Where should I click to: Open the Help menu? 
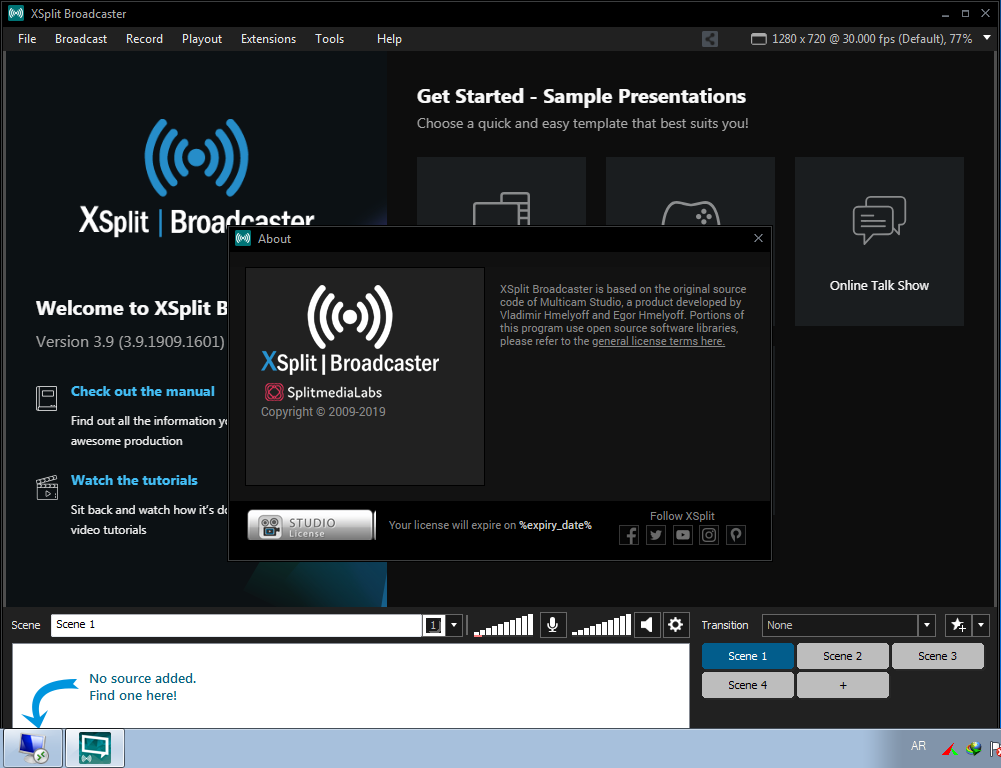(x=389, y=39)
